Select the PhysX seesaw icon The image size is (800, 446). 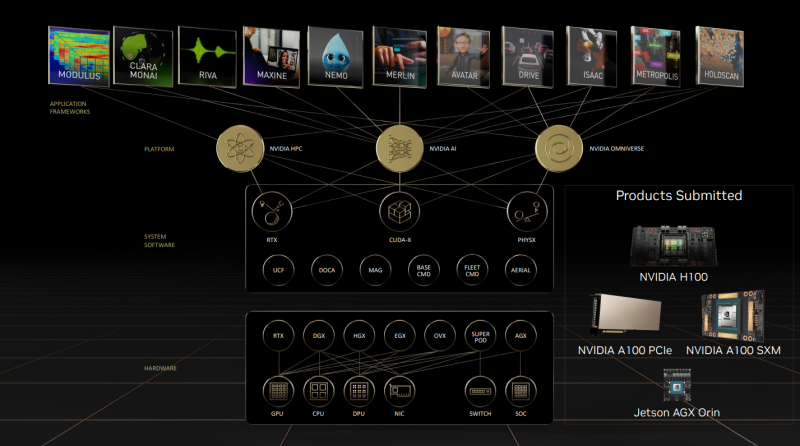point(527,212)
